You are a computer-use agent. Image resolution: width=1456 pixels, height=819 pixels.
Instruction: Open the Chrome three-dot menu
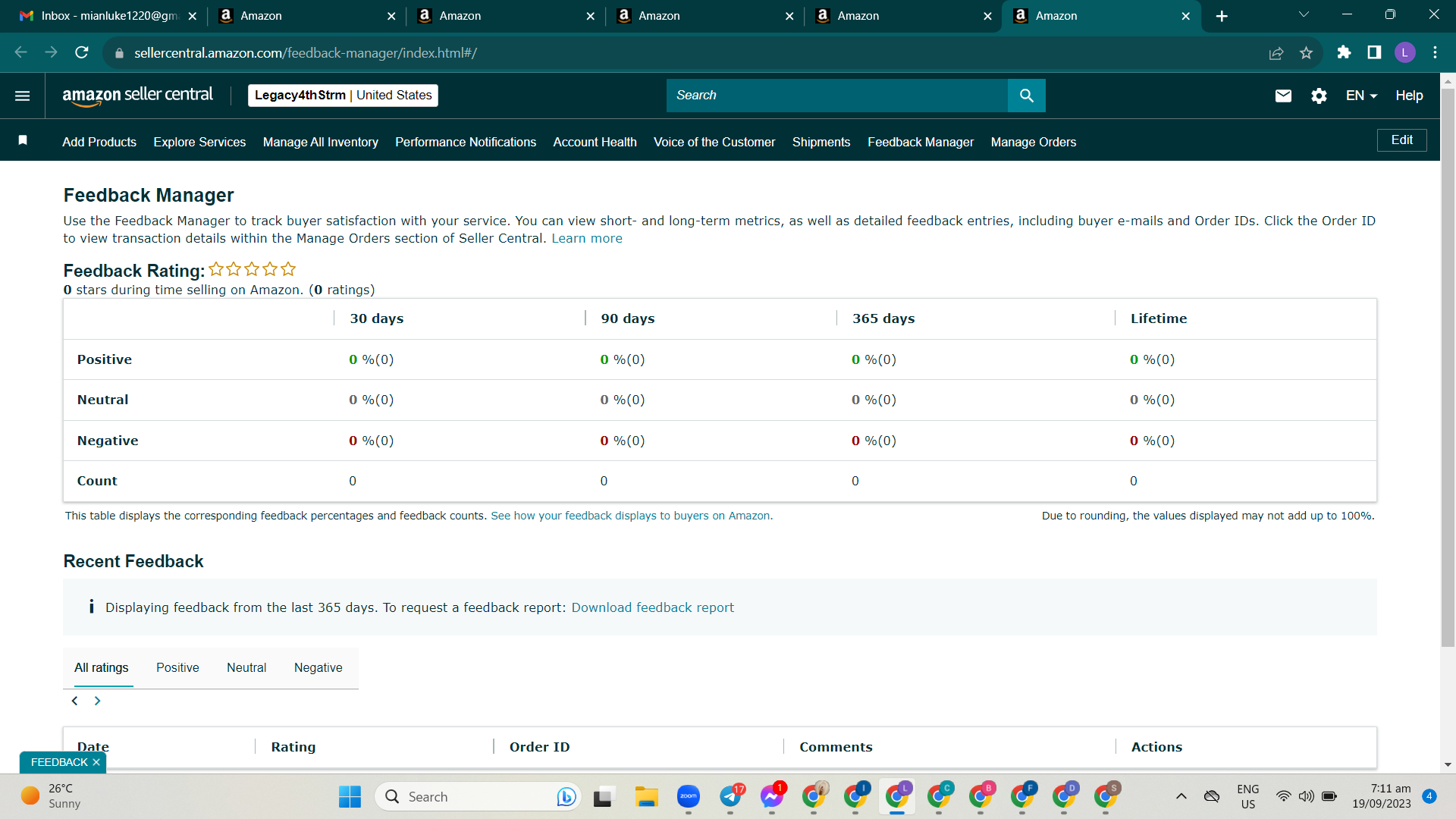(1435, 52)
